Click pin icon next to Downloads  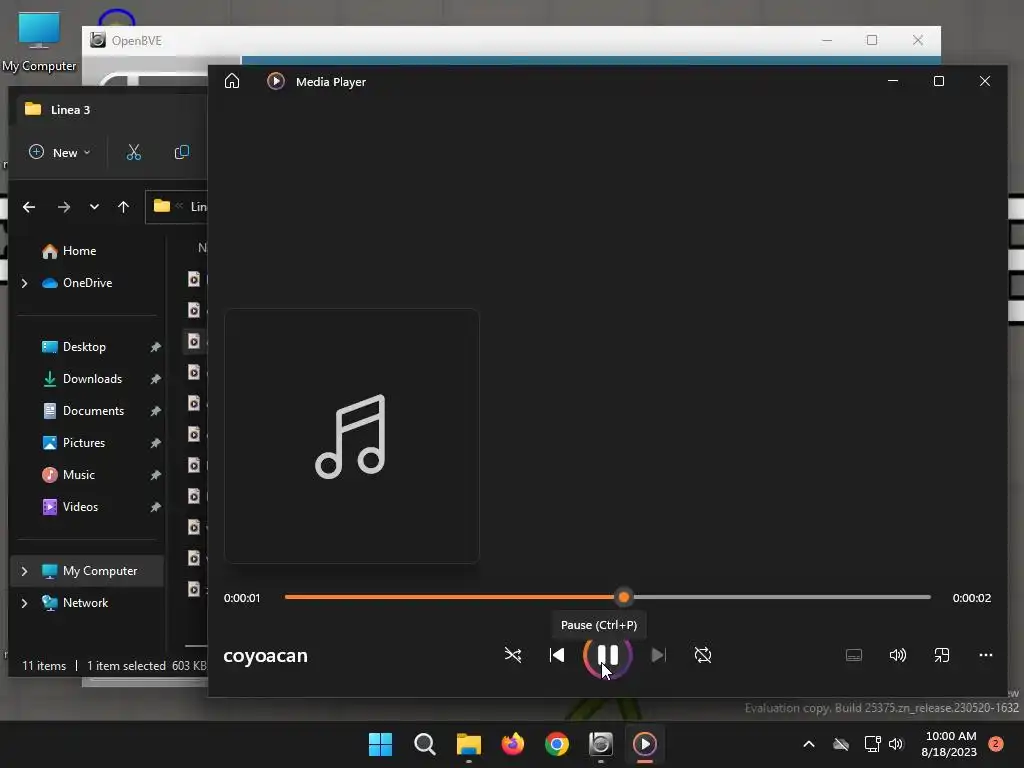click(155, 379)
